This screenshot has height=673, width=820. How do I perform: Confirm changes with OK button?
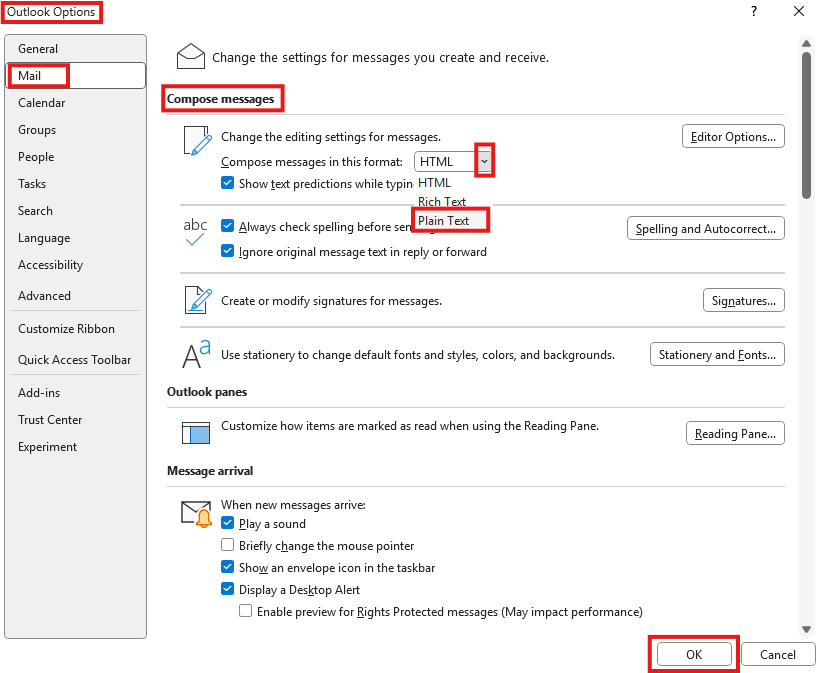point(693,654)
